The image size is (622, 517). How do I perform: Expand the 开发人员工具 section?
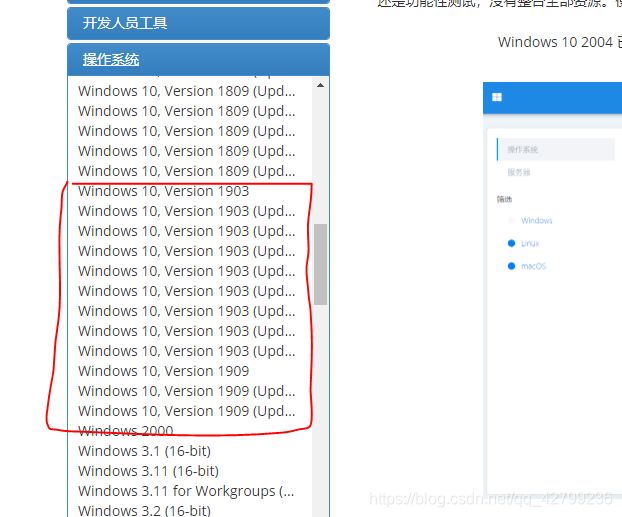[198, 23]
